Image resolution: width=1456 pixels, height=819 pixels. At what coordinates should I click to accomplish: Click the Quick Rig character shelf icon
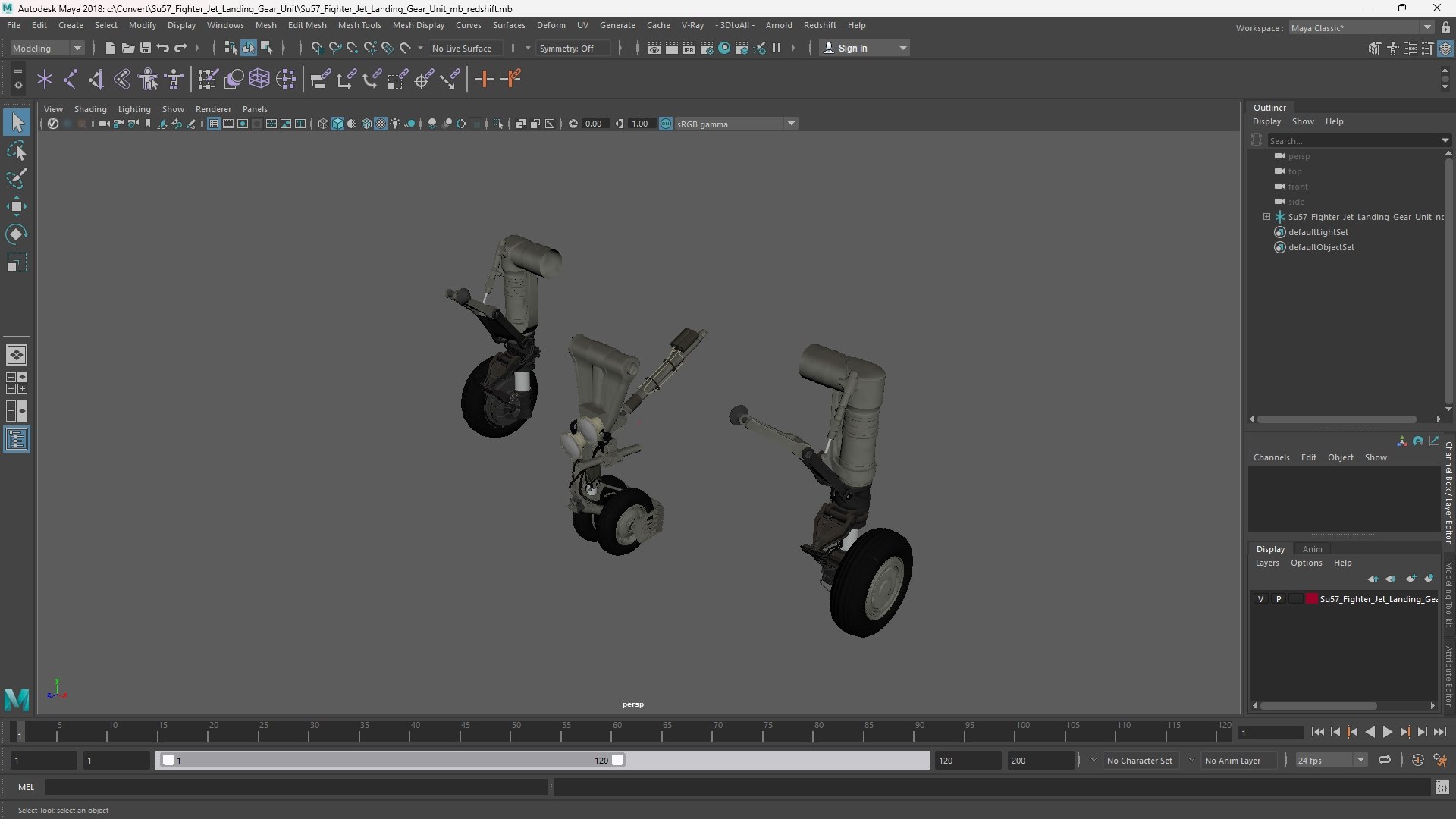point(148,79)
